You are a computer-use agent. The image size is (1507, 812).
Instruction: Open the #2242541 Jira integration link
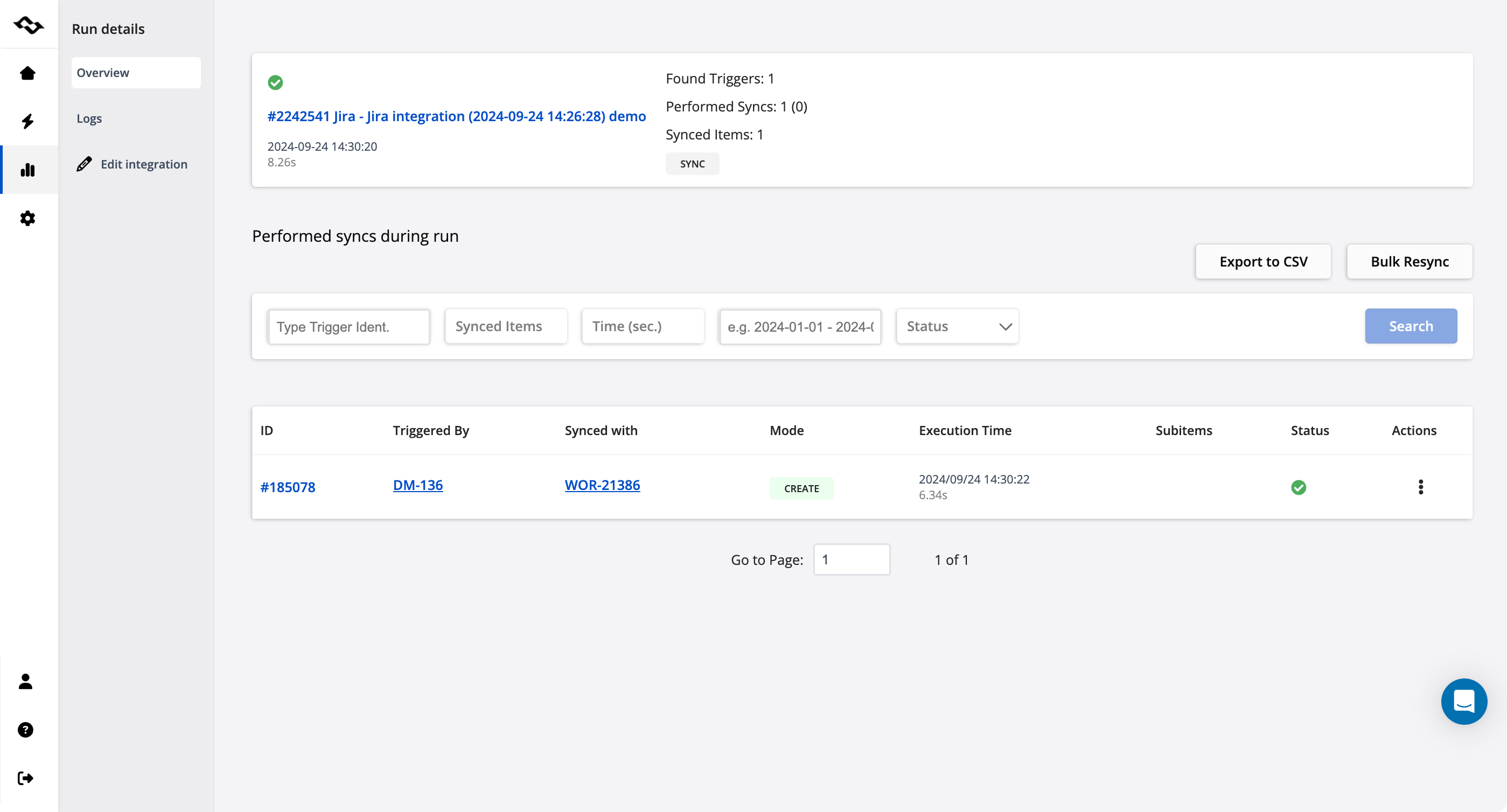[456, 116]
